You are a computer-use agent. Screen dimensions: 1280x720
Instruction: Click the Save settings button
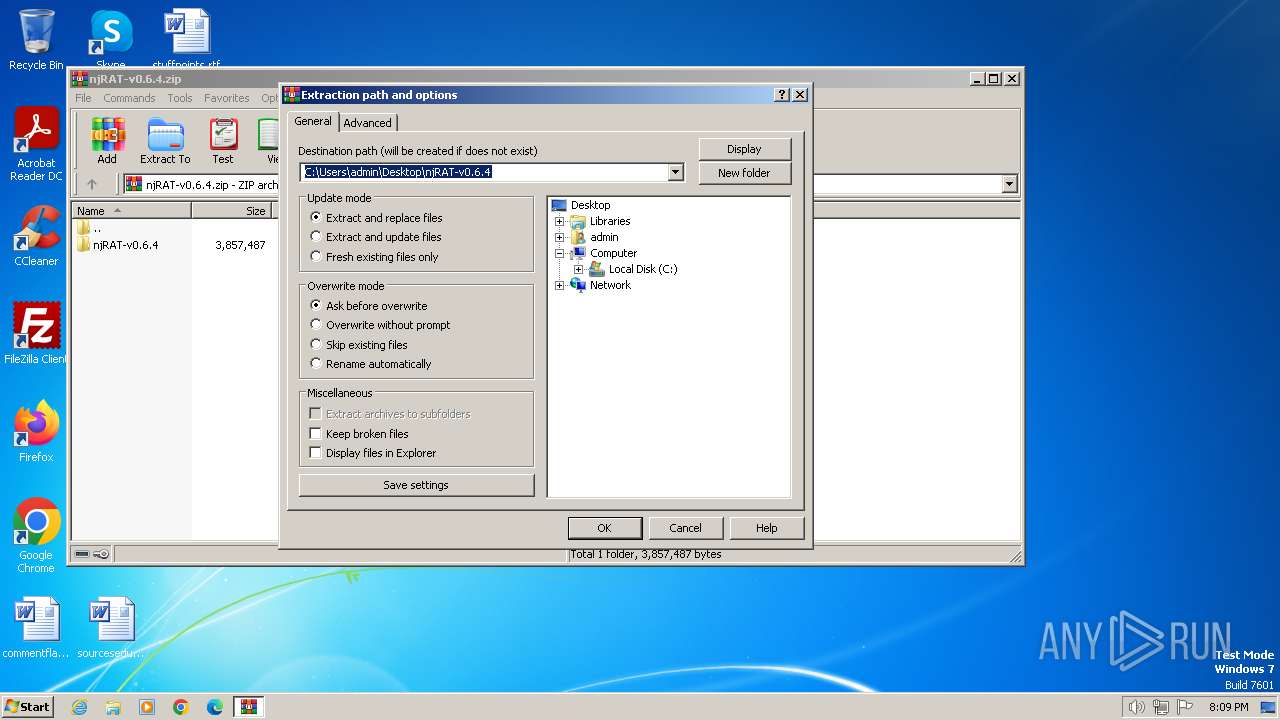pos(416,485)
